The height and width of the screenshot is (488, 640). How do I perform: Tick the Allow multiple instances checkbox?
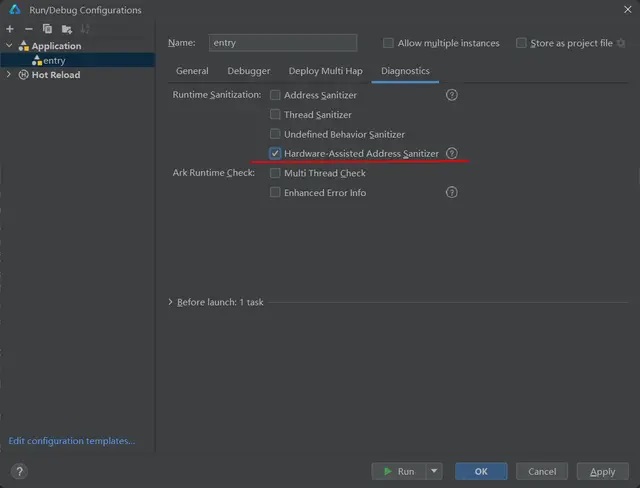coord(388,43)
